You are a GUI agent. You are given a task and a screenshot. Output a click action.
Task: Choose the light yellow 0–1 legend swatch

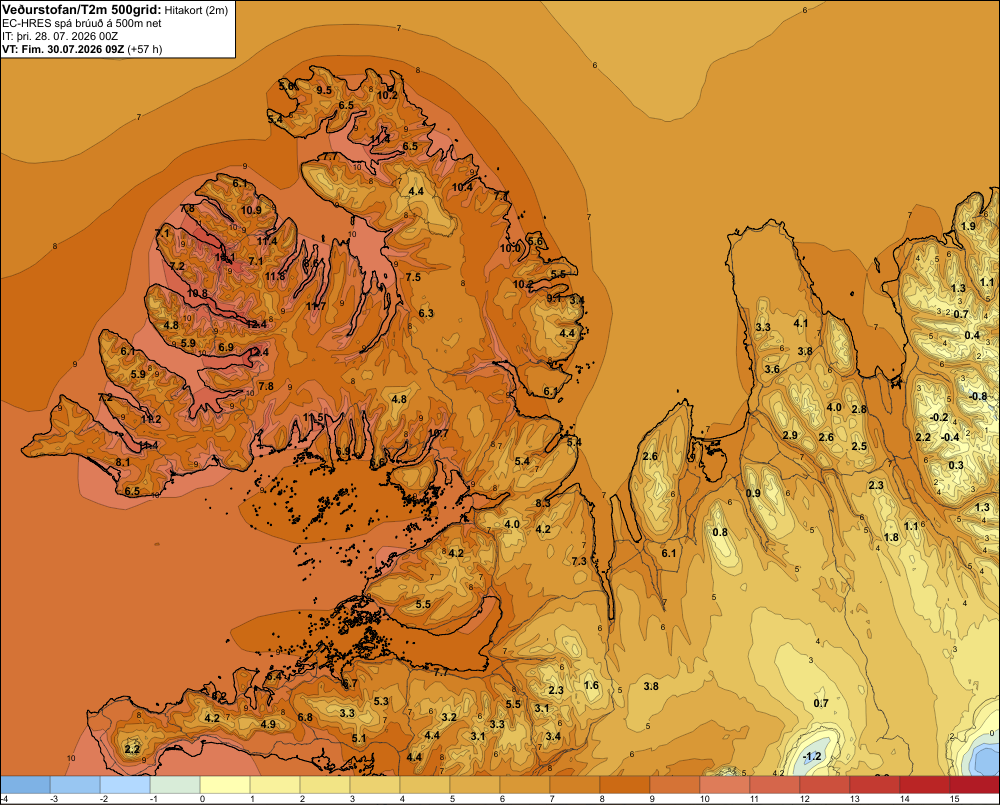point(225,785)
